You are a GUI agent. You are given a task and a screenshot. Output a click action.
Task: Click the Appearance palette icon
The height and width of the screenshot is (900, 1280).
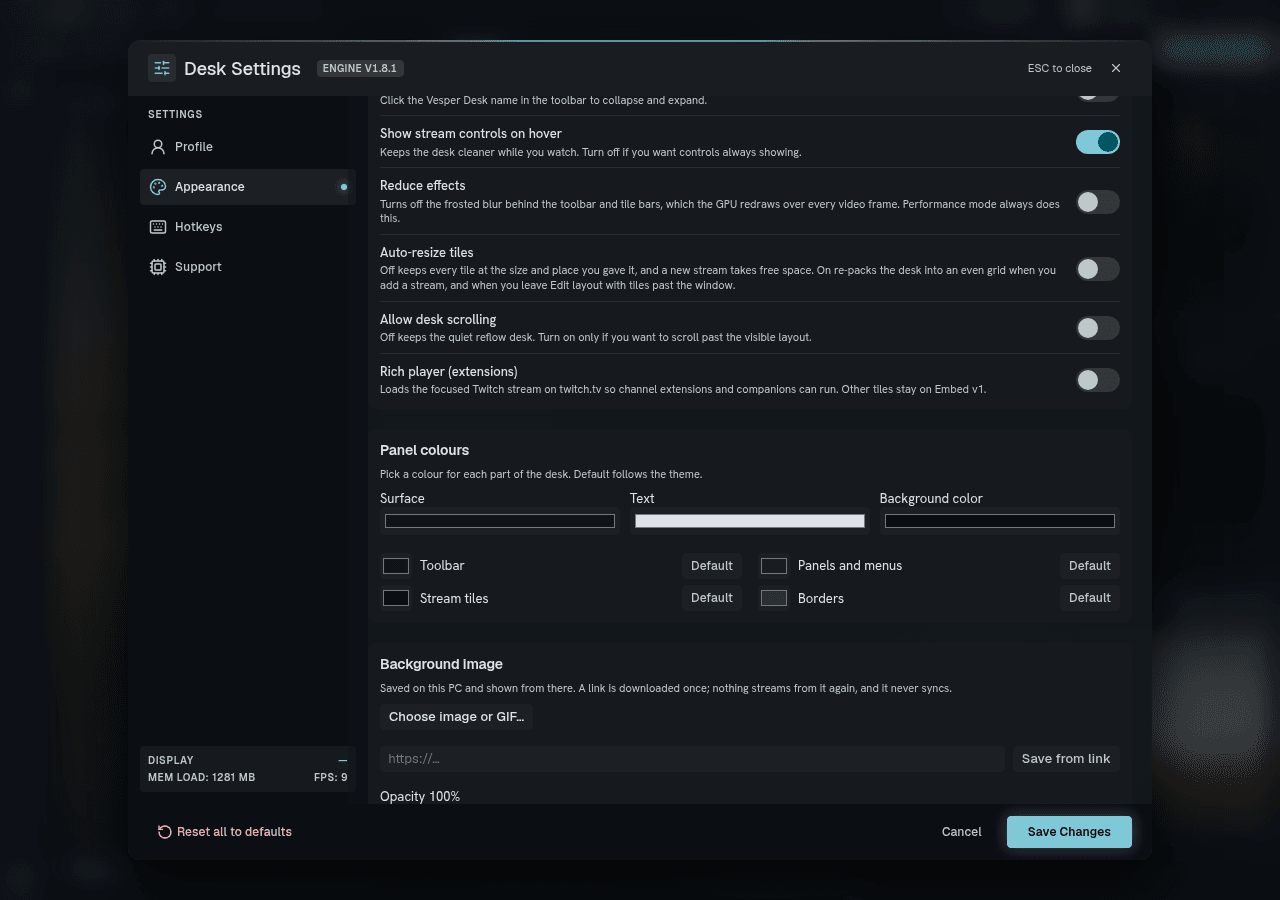coord(158,187)
